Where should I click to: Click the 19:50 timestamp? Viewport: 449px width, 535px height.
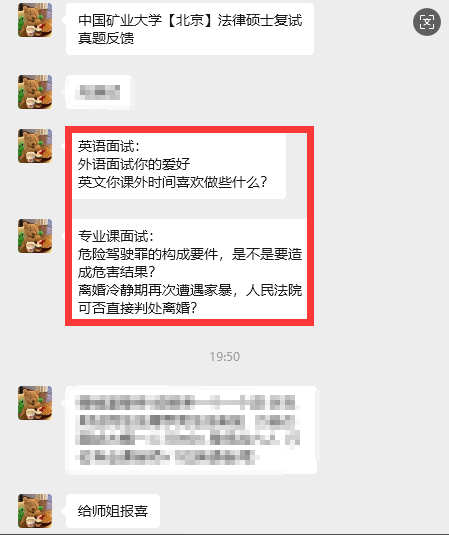point(224,357)
